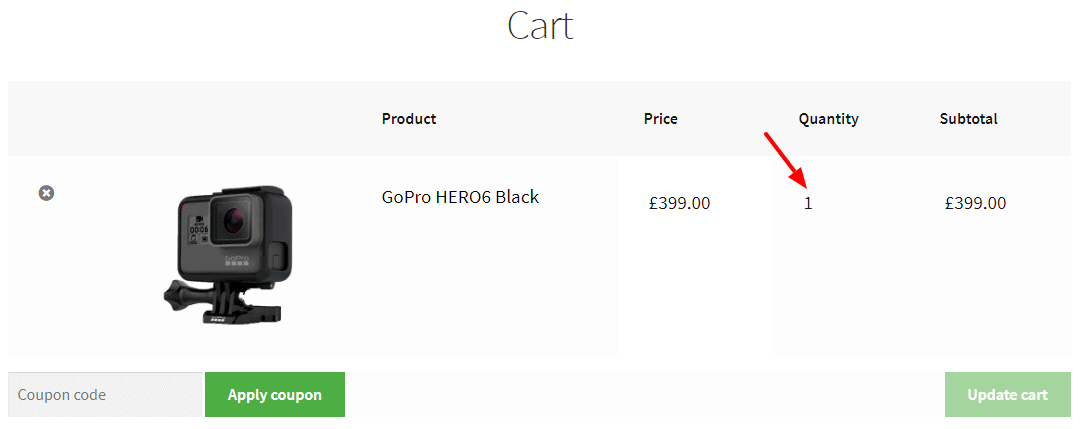Select the quantity value 1
This screenshot has width=1083, height=429.
(808, 204)
